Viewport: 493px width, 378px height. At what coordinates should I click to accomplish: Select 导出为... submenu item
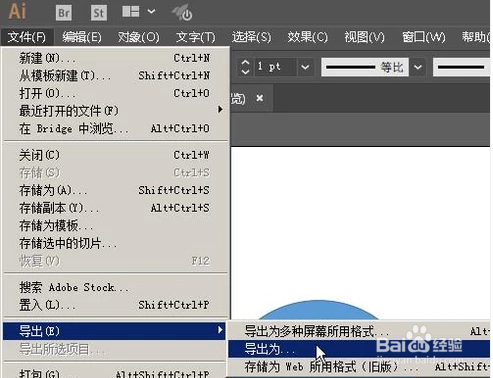pos(359,349)
